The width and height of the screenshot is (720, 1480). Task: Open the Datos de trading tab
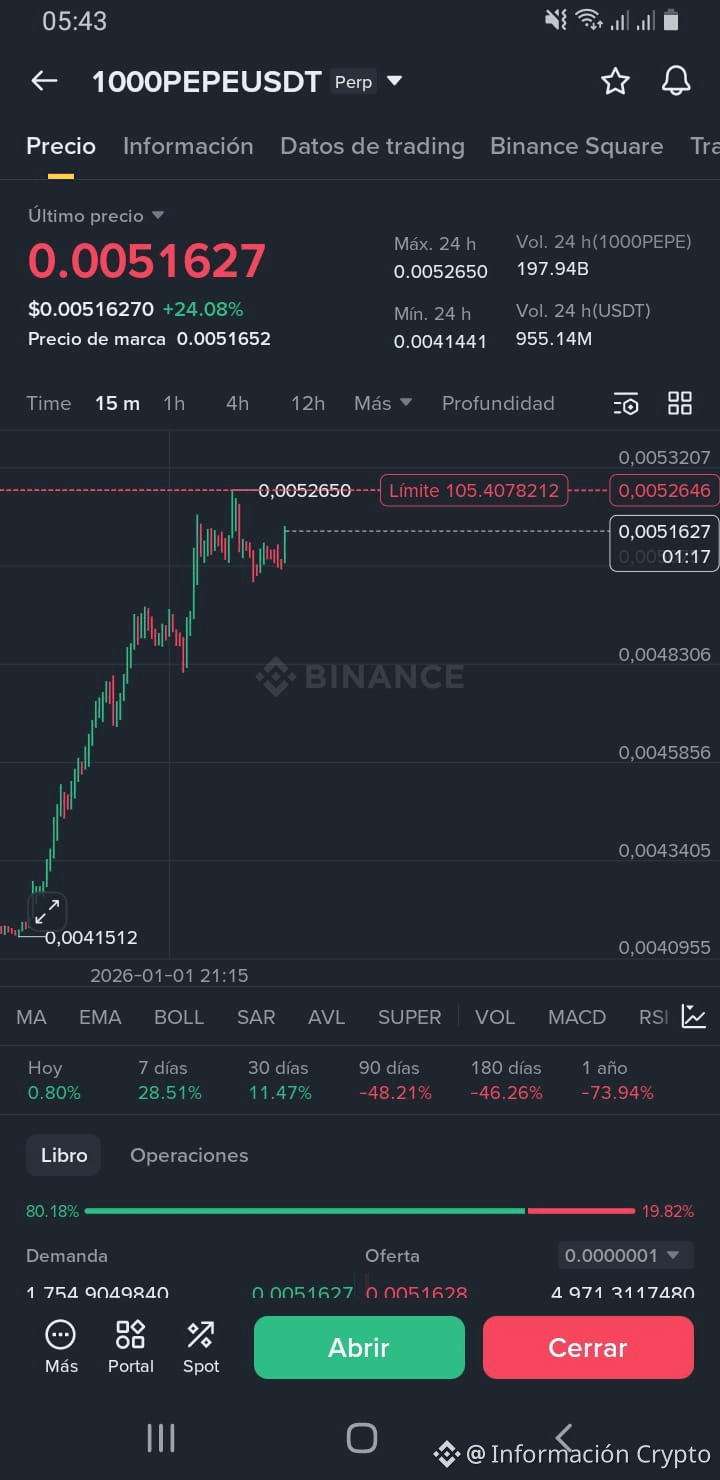(x=372, y=146)
